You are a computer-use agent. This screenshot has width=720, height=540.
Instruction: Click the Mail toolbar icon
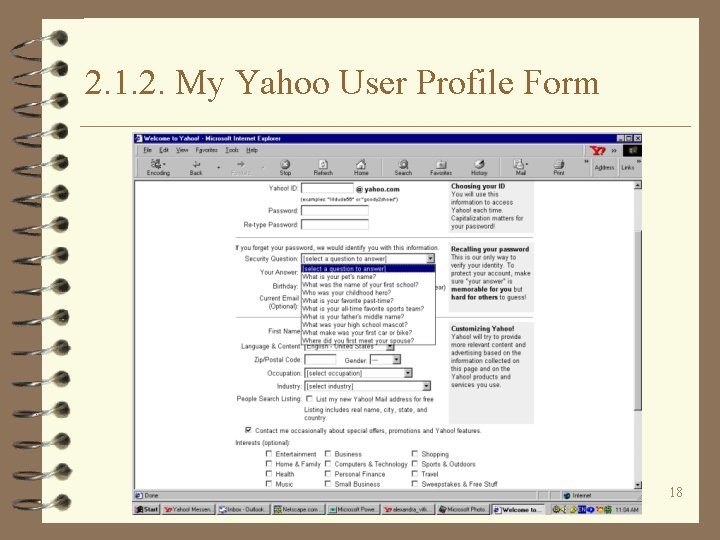click(x=520, y=168)
